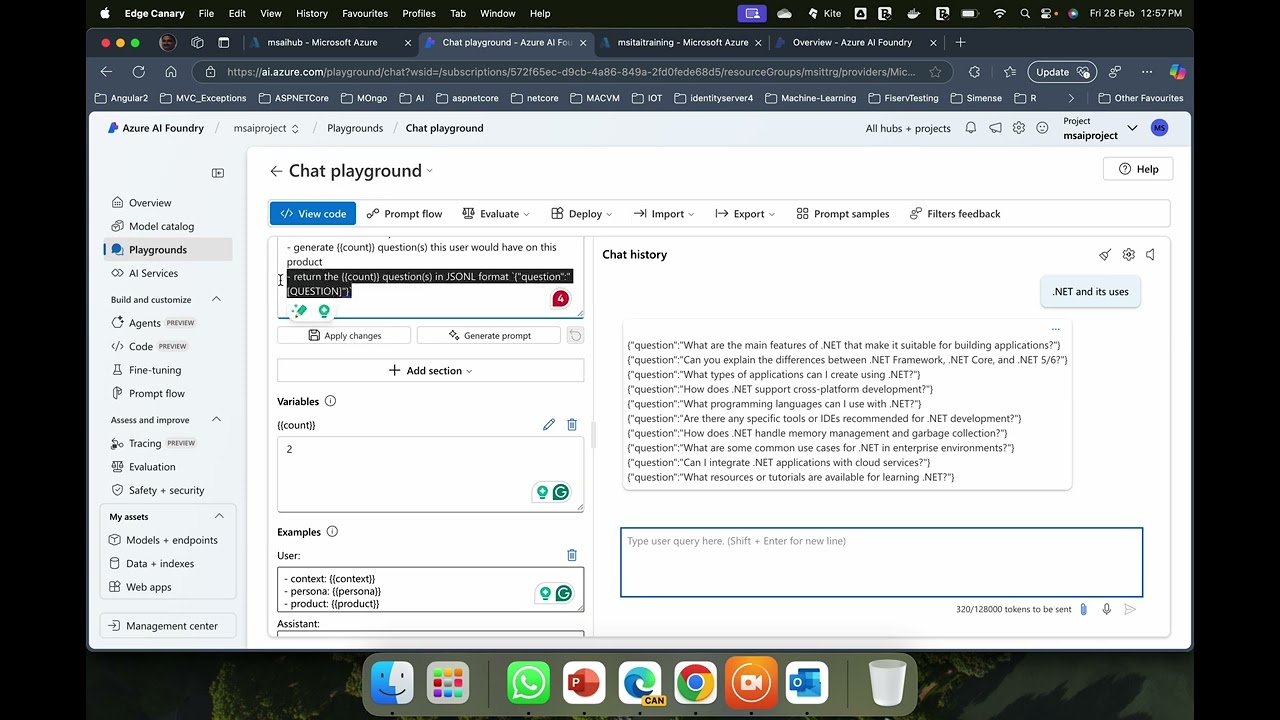Open the History menu in menu bar
1280x720 pixels.
click(x=311, y=13)
